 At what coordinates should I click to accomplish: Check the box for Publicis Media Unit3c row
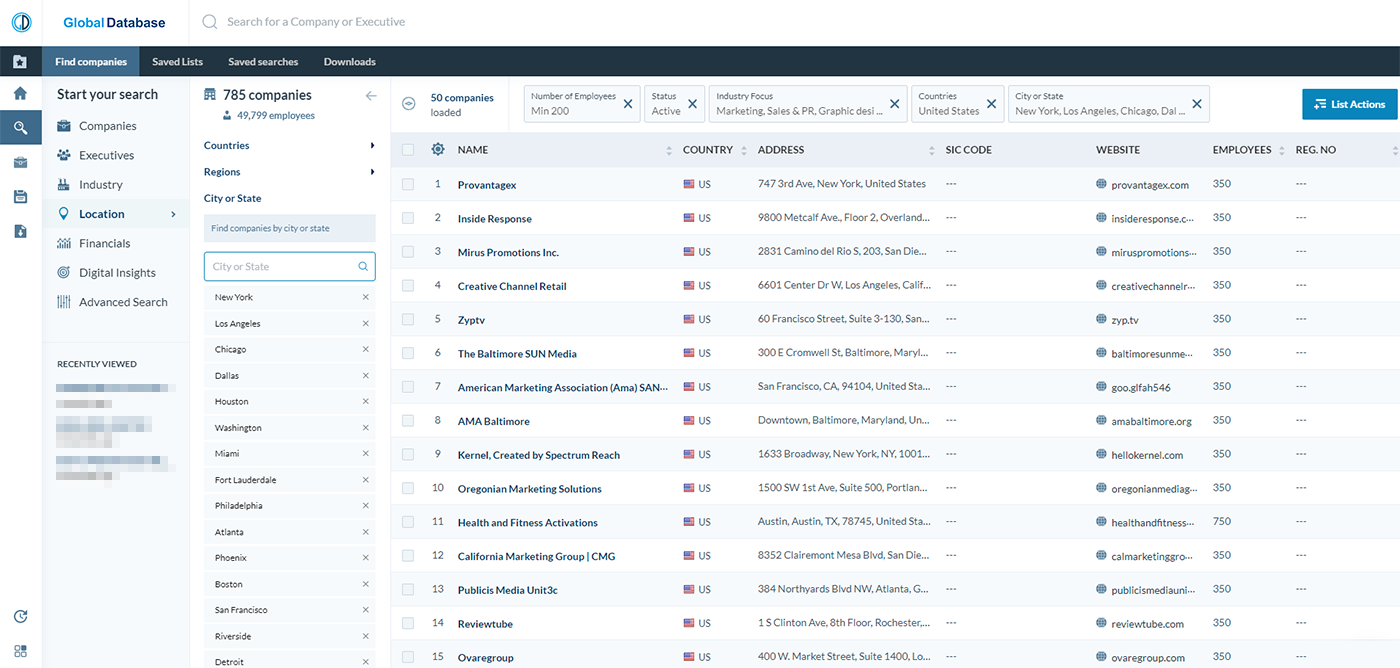(408, 590)
